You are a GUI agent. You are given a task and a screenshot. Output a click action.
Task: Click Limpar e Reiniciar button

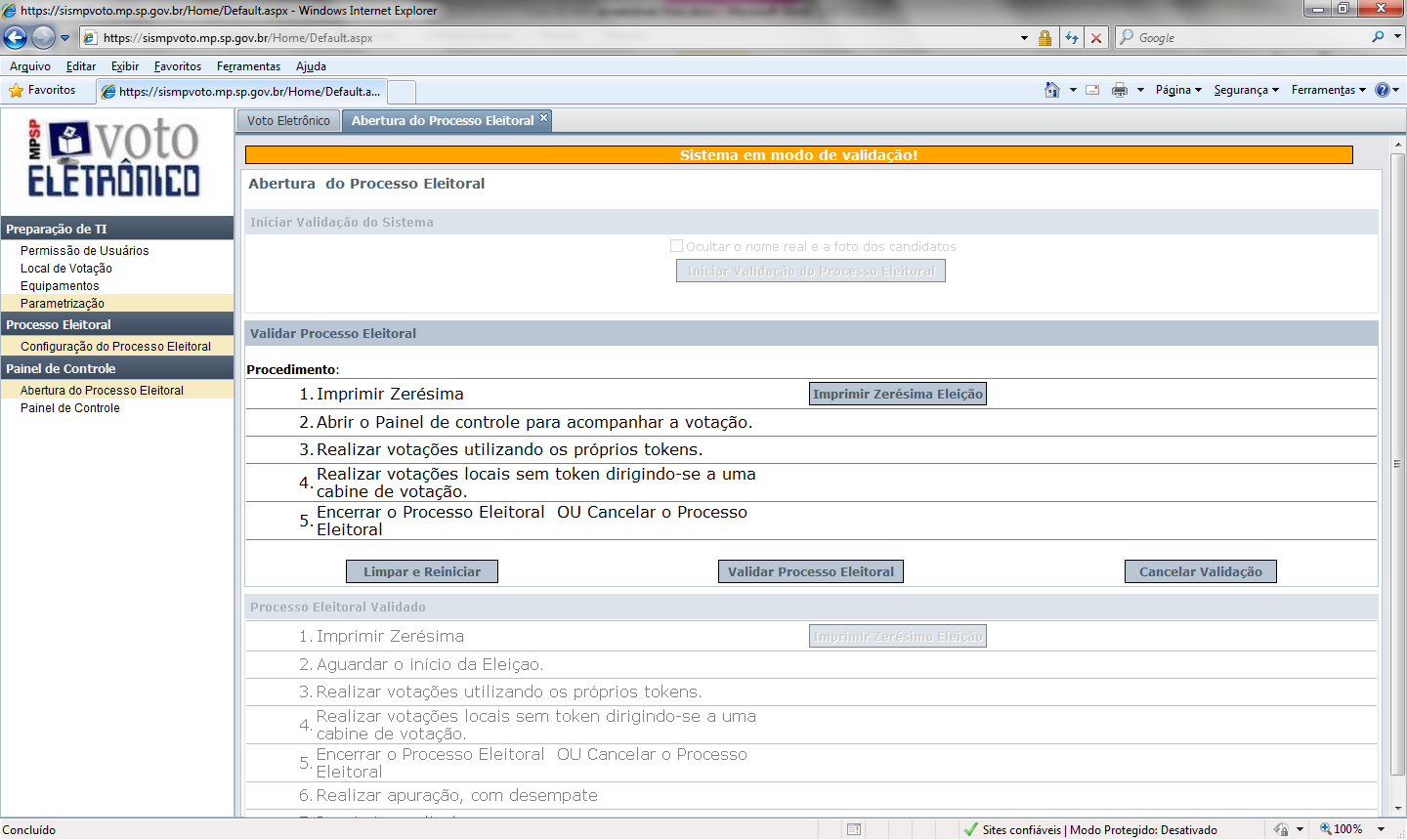422,571
